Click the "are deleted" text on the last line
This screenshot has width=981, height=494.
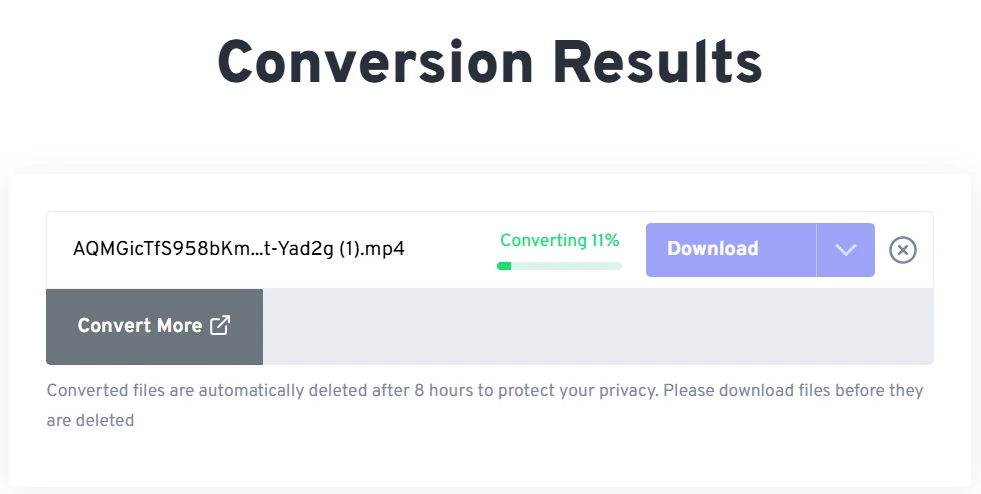pyautogui.click(x=90, y=420)
